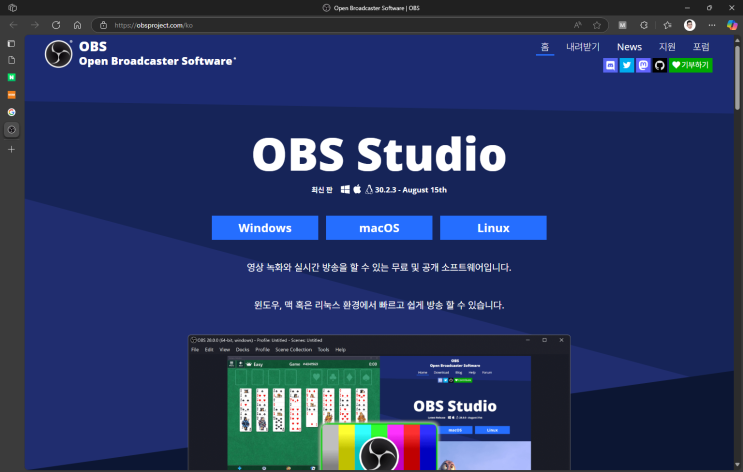Click the 30.2.3 - August 15th version text
This screenshot has width=743, height=472.
411,190
